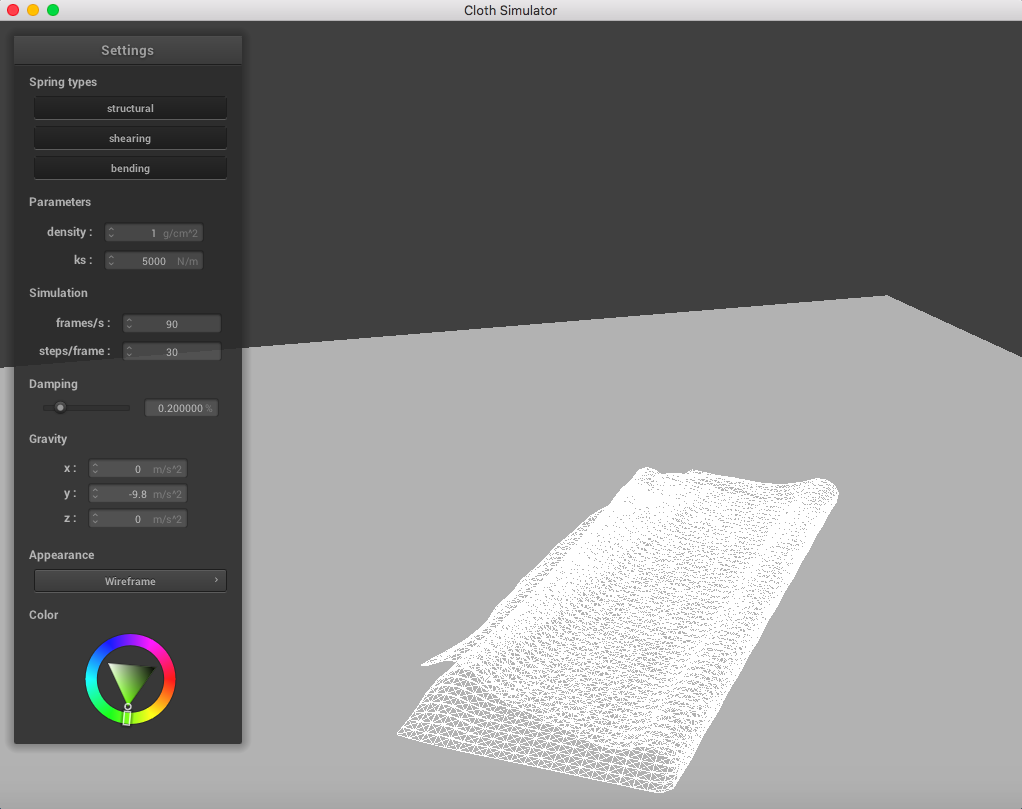Click inside the color wheel's green triangle

point(129,679)
